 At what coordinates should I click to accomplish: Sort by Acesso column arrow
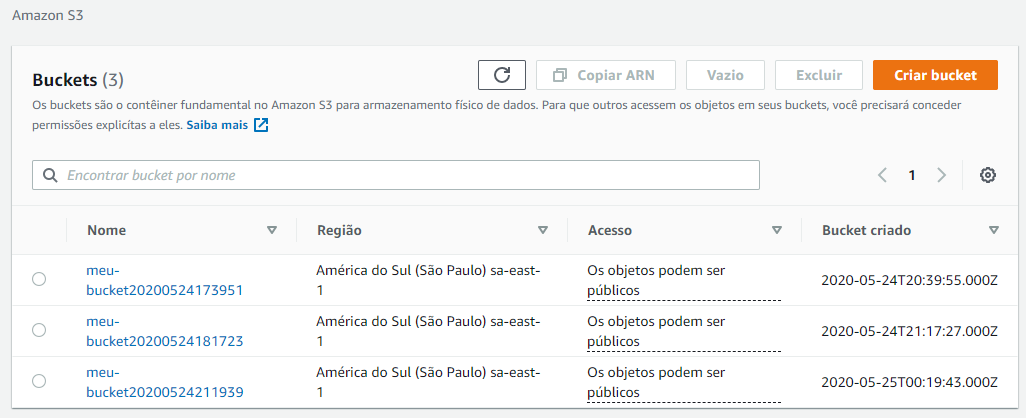point(777,230)
